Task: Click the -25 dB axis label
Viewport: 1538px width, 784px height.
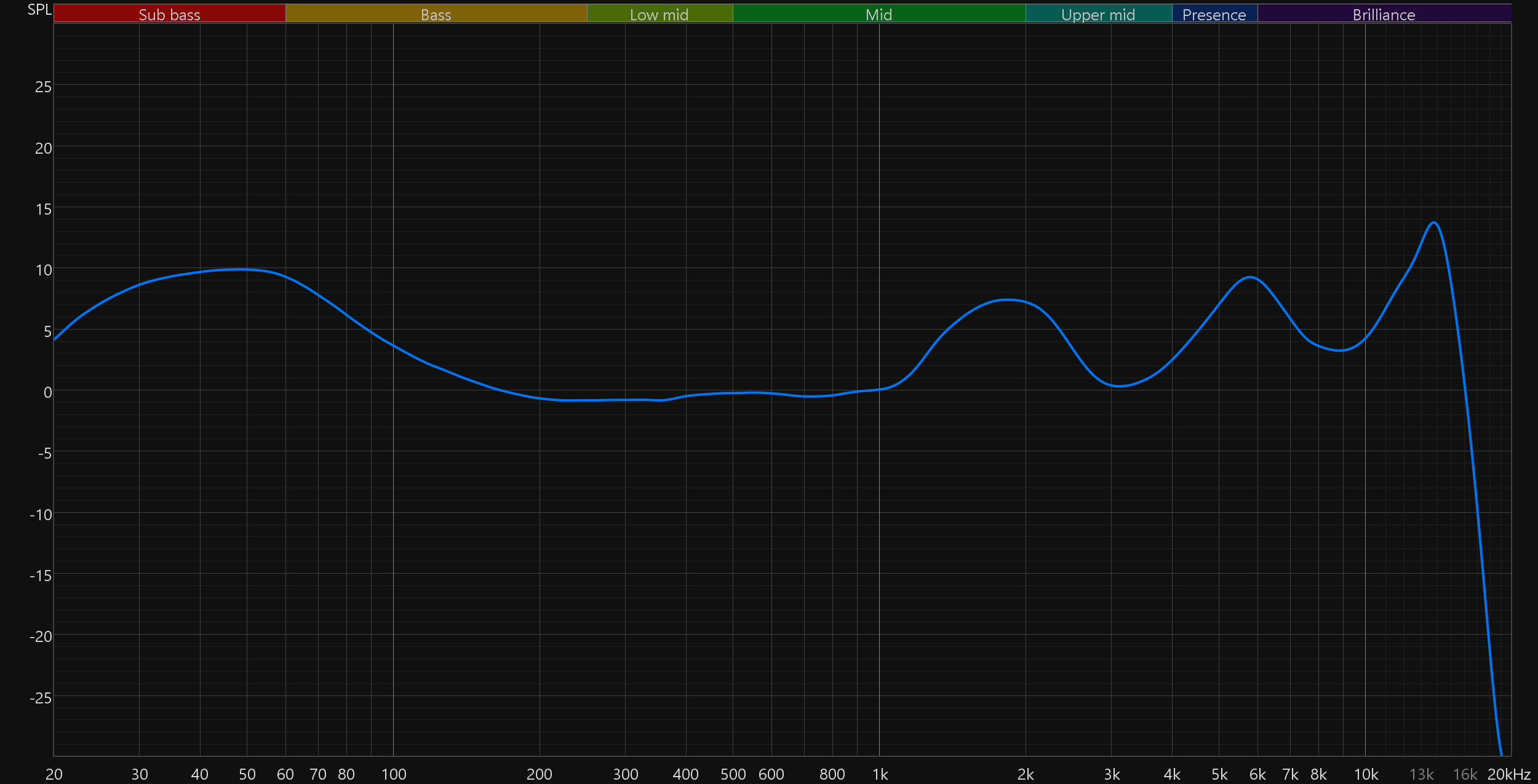Action: [x=41, y=698]
